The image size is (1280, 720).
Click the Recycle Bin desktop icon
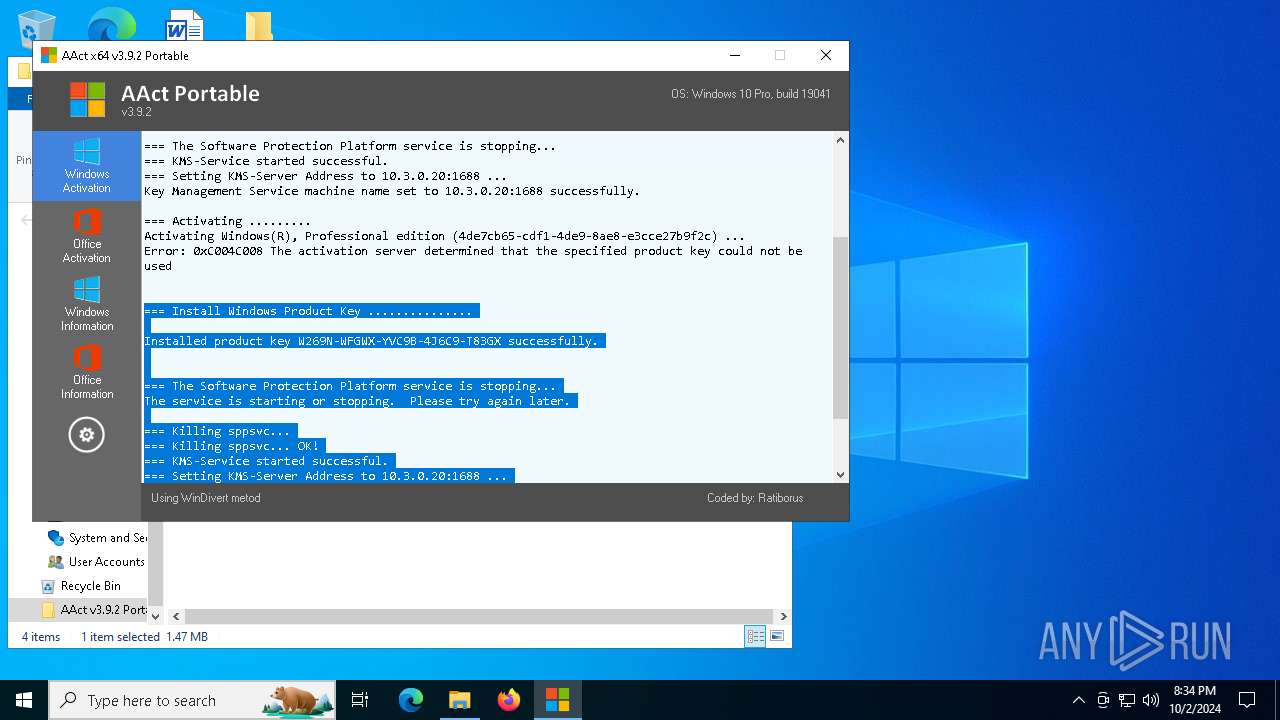point(37,26)
